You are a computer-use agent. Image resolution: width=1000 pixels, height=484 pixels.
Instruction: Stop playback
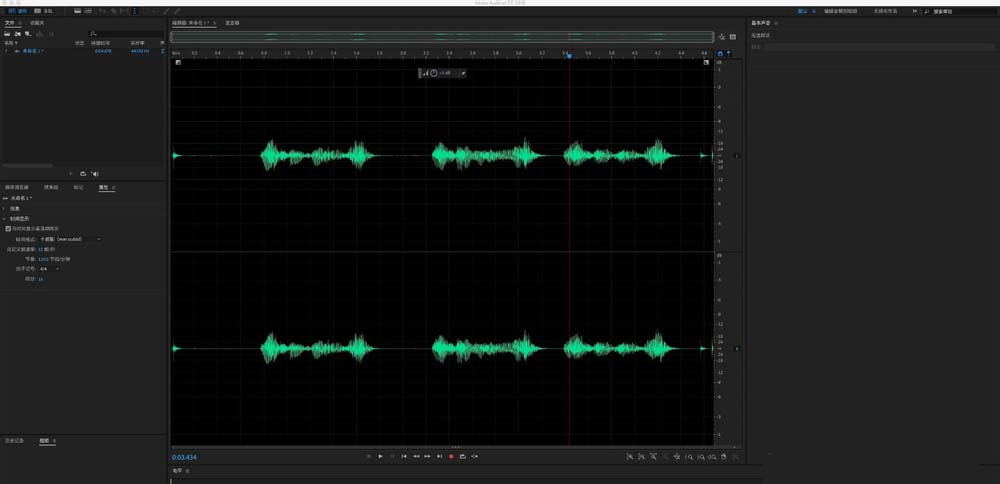pos(369,457)
